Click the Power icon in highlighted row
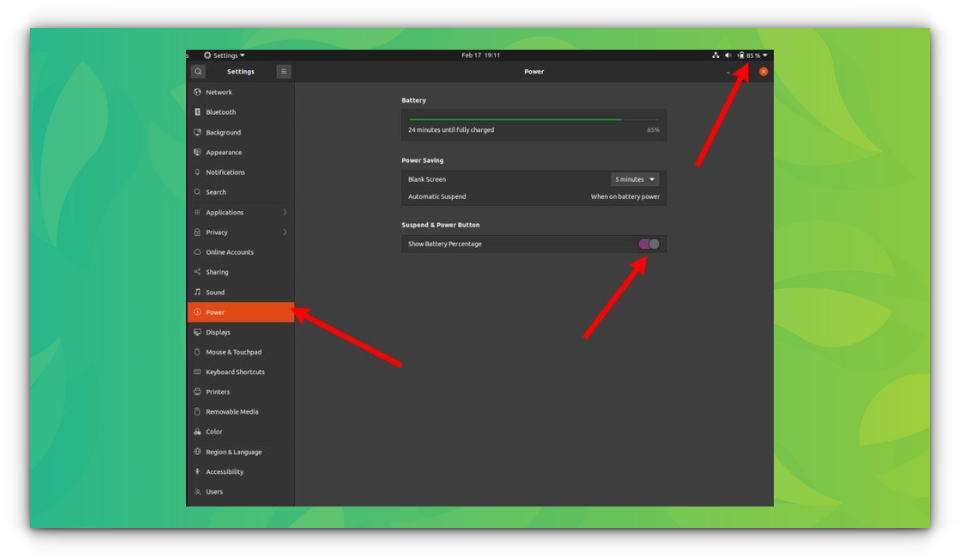 (x=197, y=312)
